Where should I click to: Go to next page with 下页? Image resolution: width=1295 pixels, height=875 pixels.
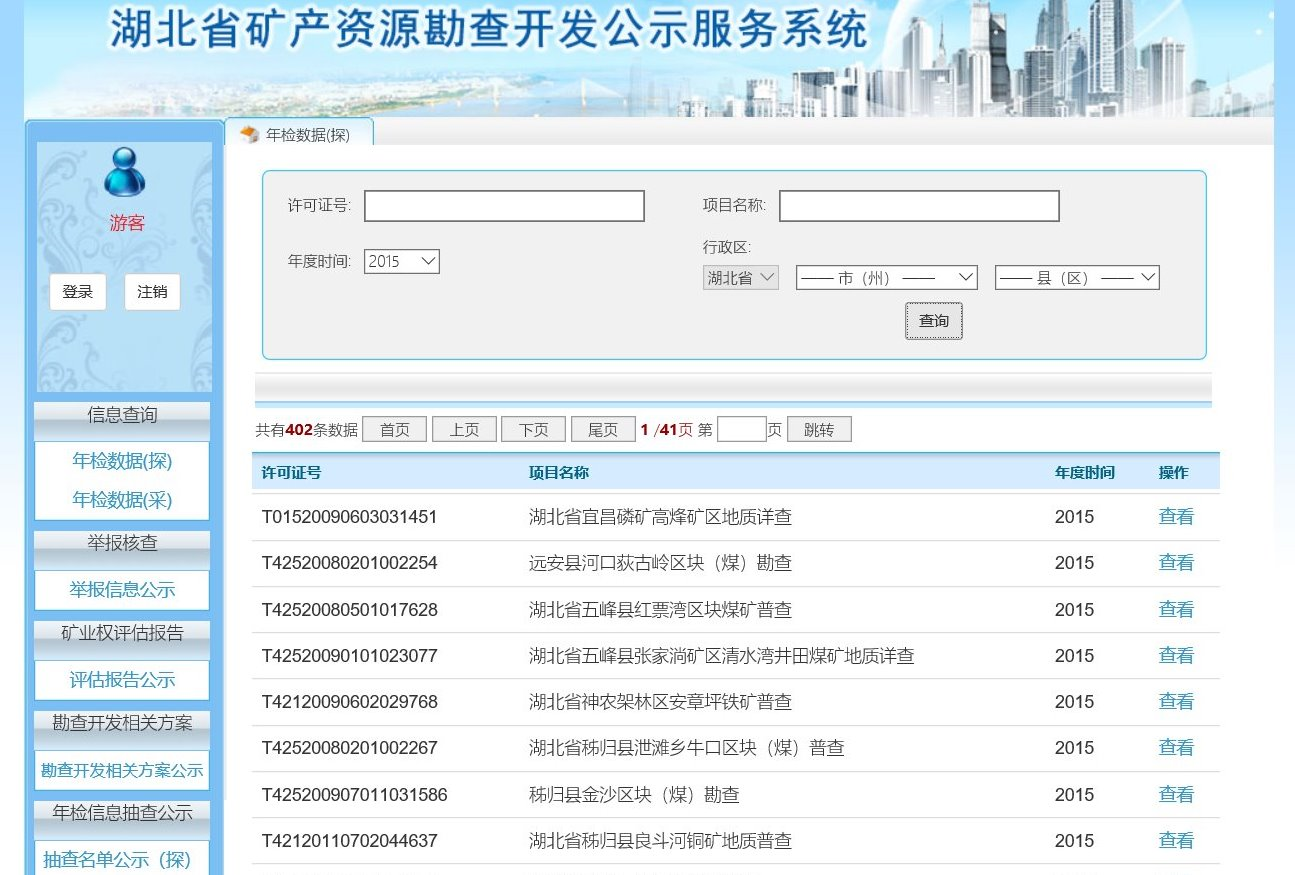533,430
